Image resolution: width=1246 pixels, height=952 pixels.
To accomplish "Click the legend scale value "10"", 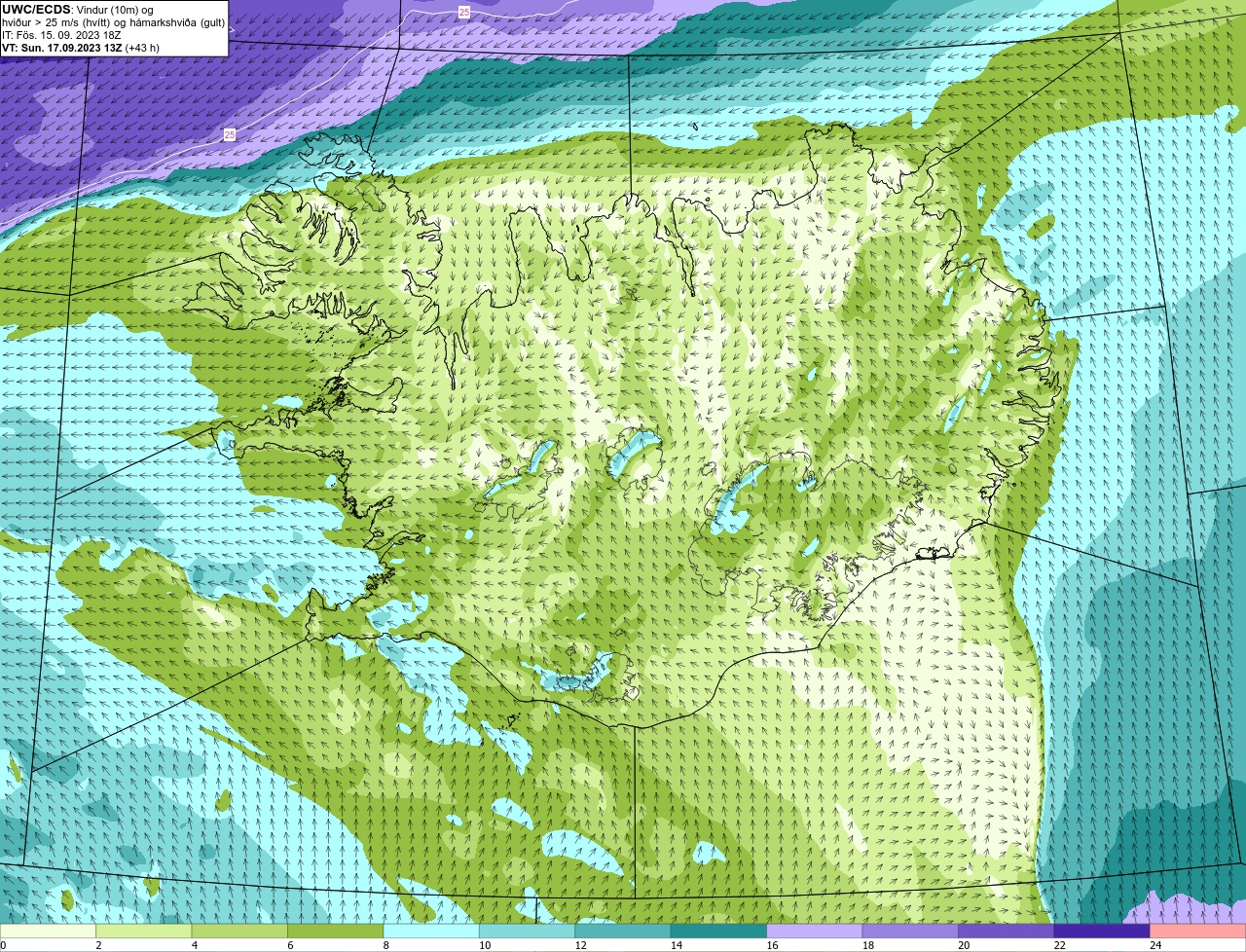I will [x=485, y=945].
